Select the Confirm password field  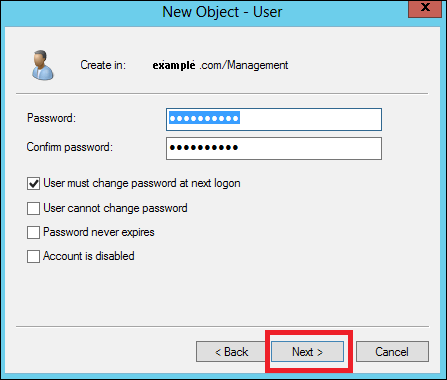point(274,148)
